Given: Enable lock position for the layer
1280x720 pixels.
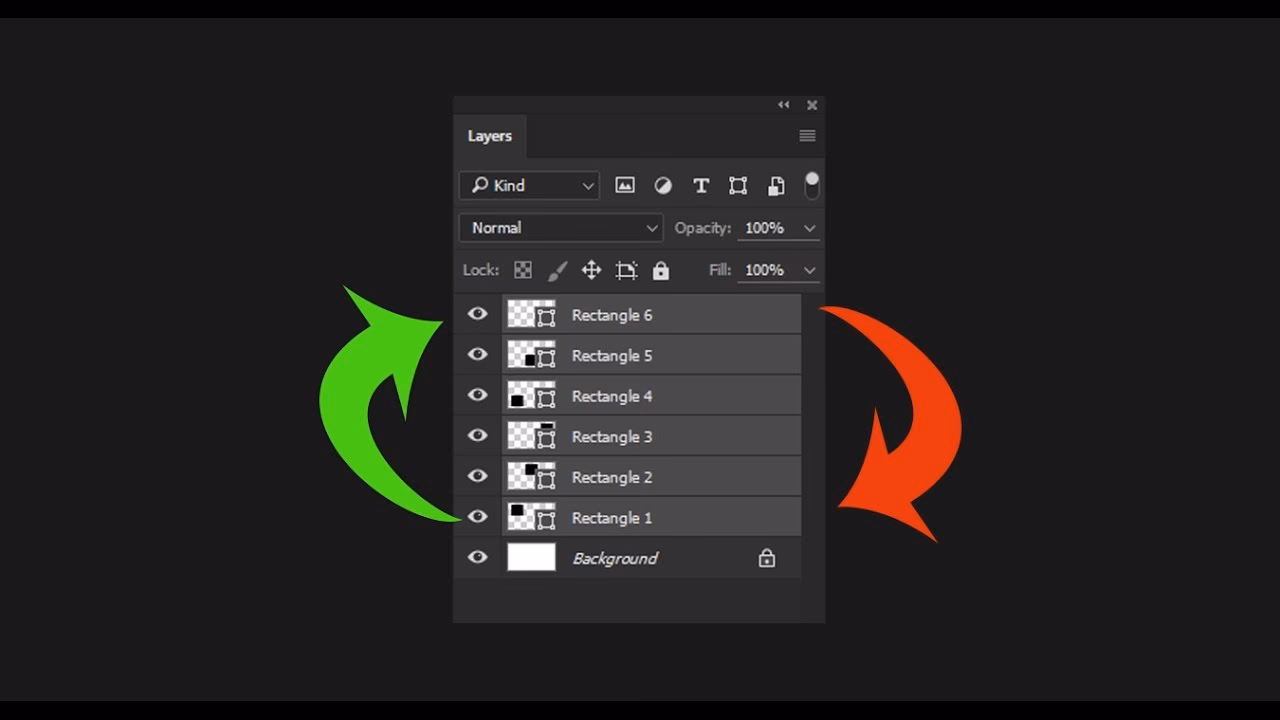Looking at the screenshot, I should (x=592, y=270).
